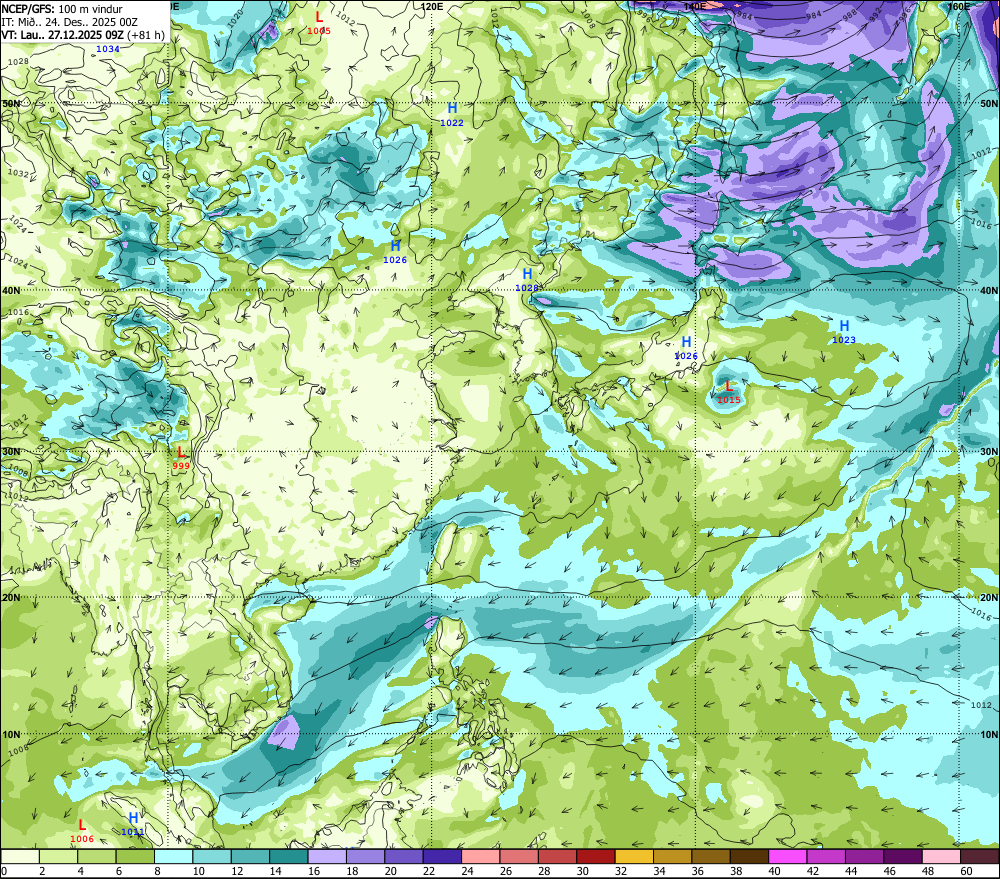Click the 1032 isobar contour label
The height and width of the screenshot is (879, 1000).
(18, 174)
